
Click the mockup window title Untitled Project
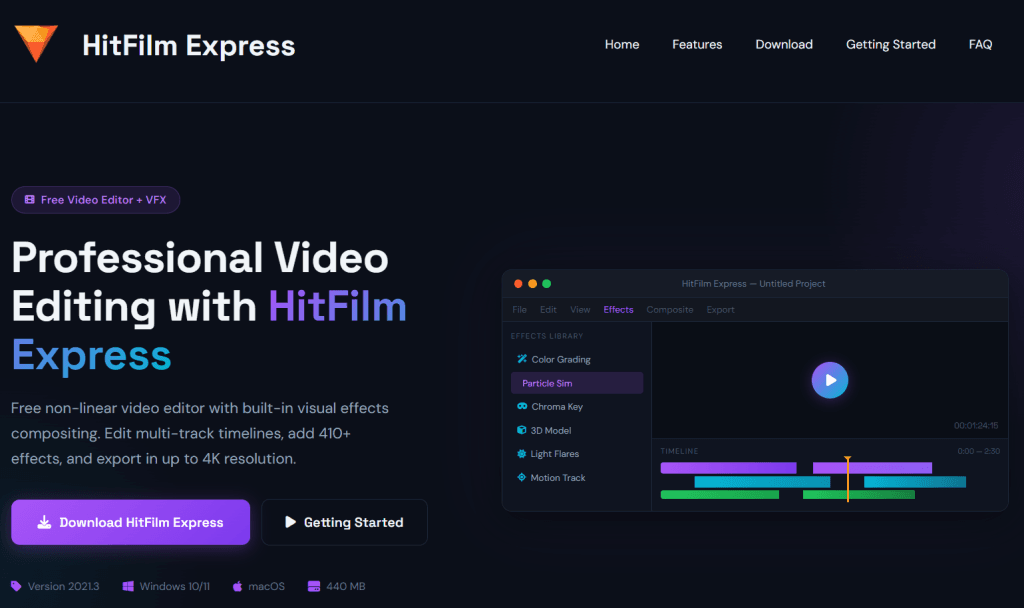coord(753,283)
